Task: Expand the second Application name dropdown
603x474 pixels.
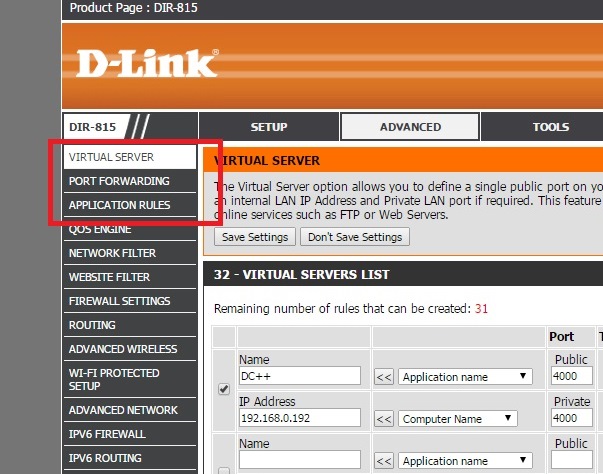Action: click(465, 461)
